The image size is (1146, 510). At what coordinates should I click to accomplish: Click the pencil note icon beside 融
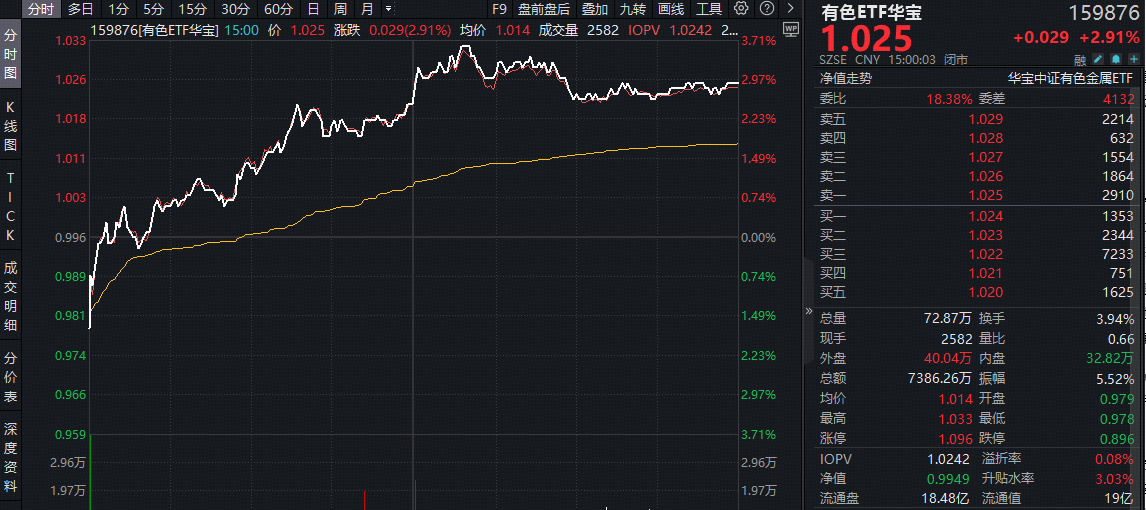(1097, 59)
